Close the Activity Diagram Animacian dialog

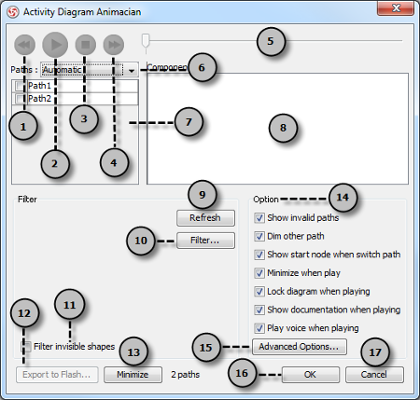tap(396, 8)
